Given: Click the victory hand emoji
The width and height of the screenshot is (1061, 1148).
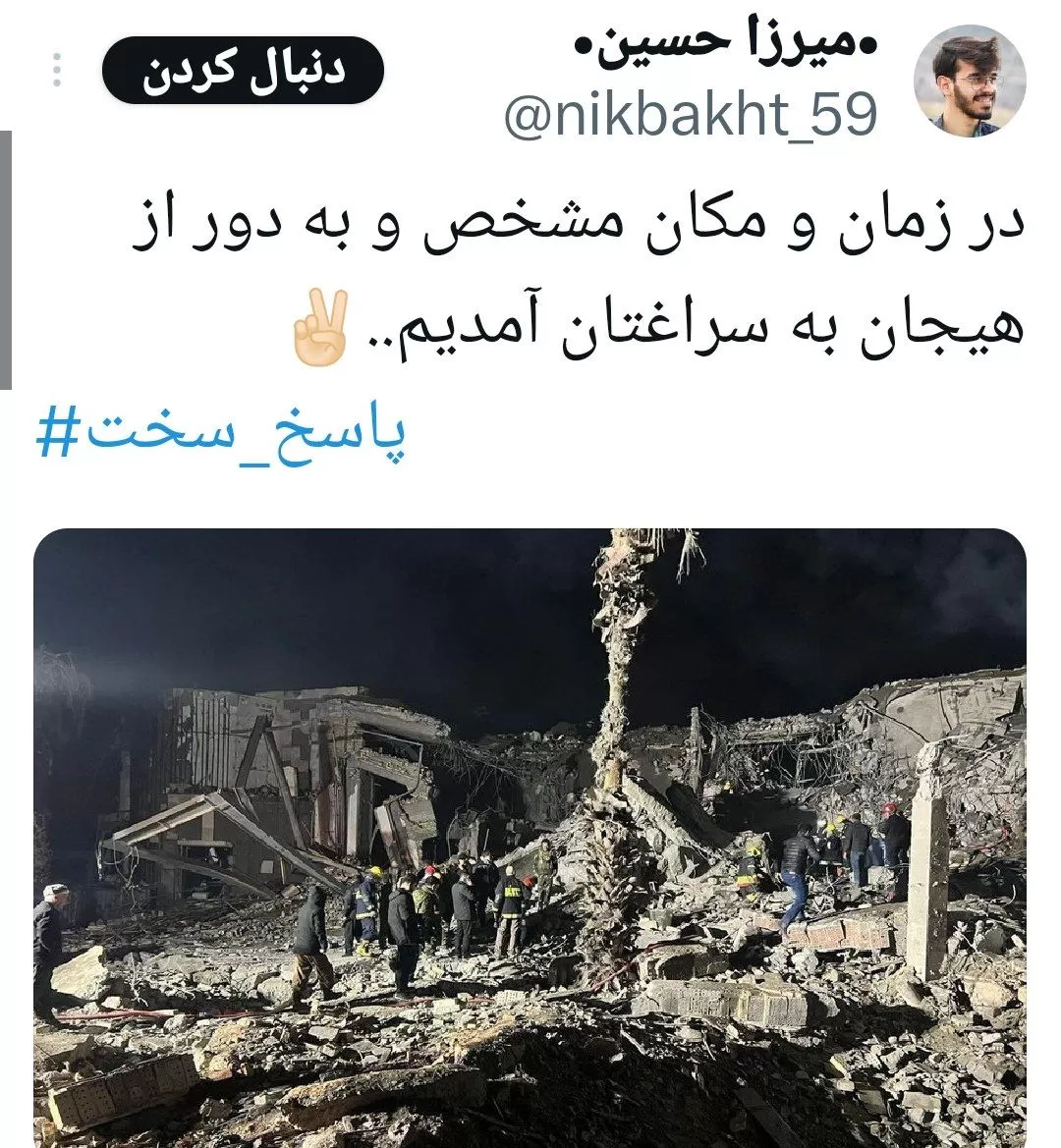Looking at the screenshot, I should click(320, 327).
